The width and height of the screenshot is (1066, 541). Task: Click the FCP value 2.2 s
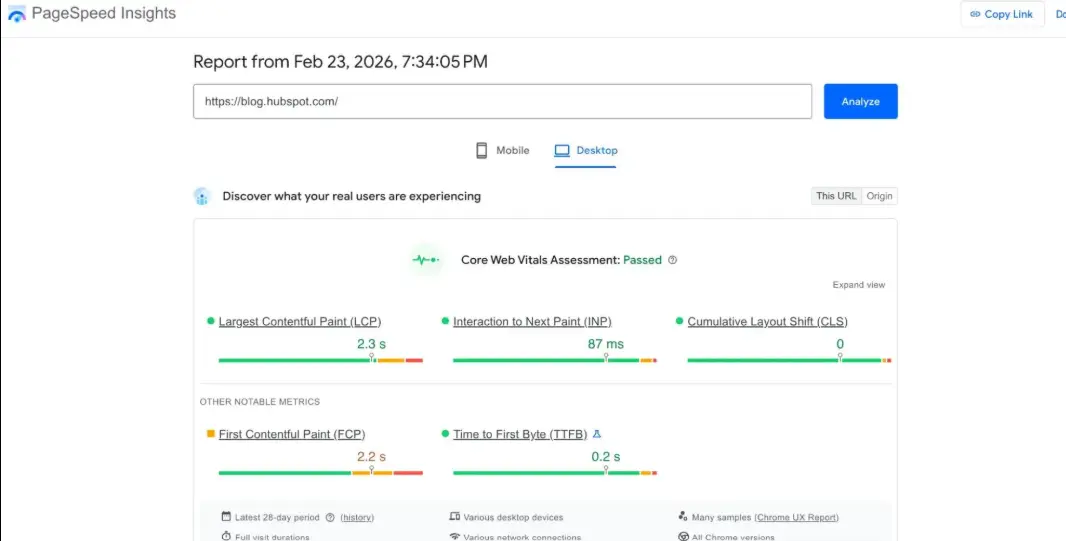point(371,457)
